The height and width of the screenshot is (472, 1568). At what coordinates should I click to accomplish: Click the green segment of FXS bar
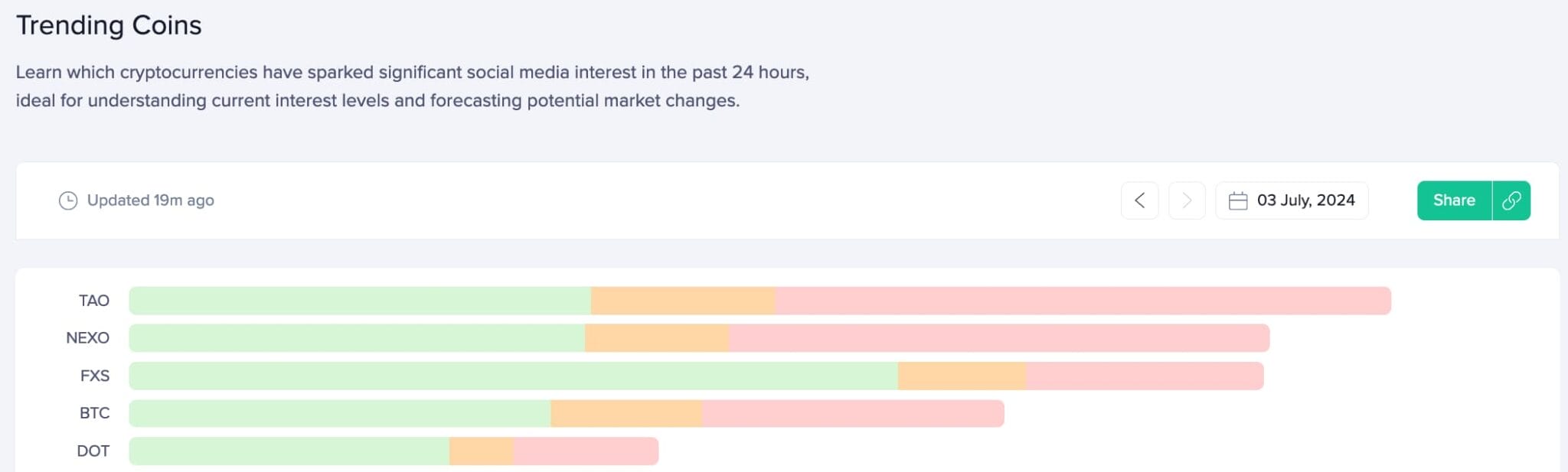[x=513, y=376]
